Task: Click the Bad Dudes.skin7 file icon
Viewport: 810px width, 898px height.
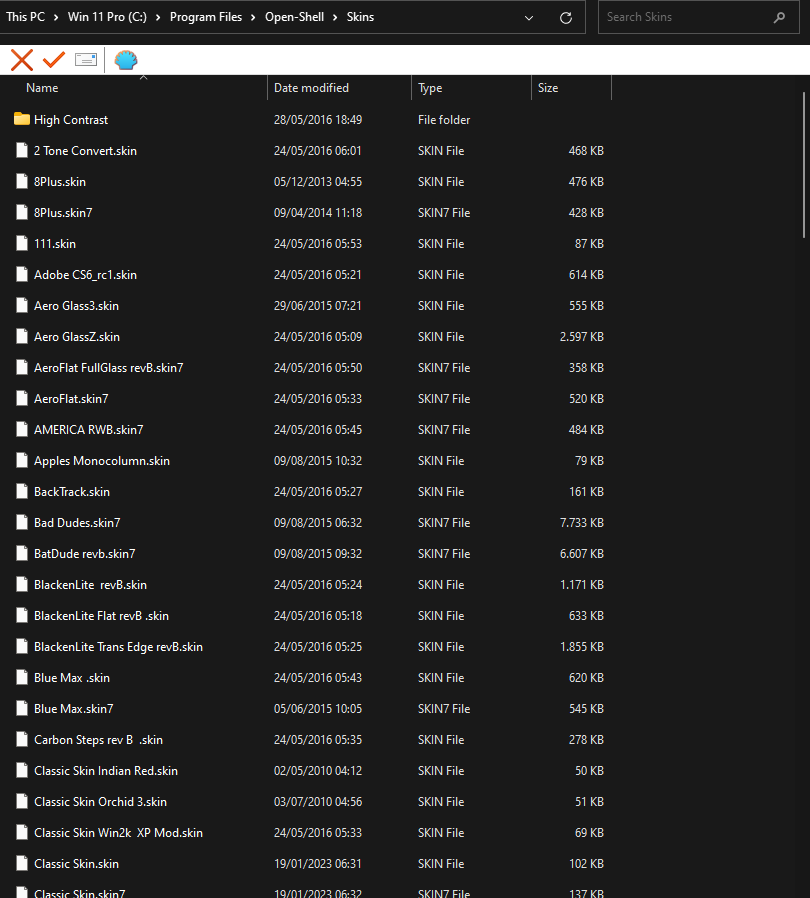Action: click(x=21, y=522)
